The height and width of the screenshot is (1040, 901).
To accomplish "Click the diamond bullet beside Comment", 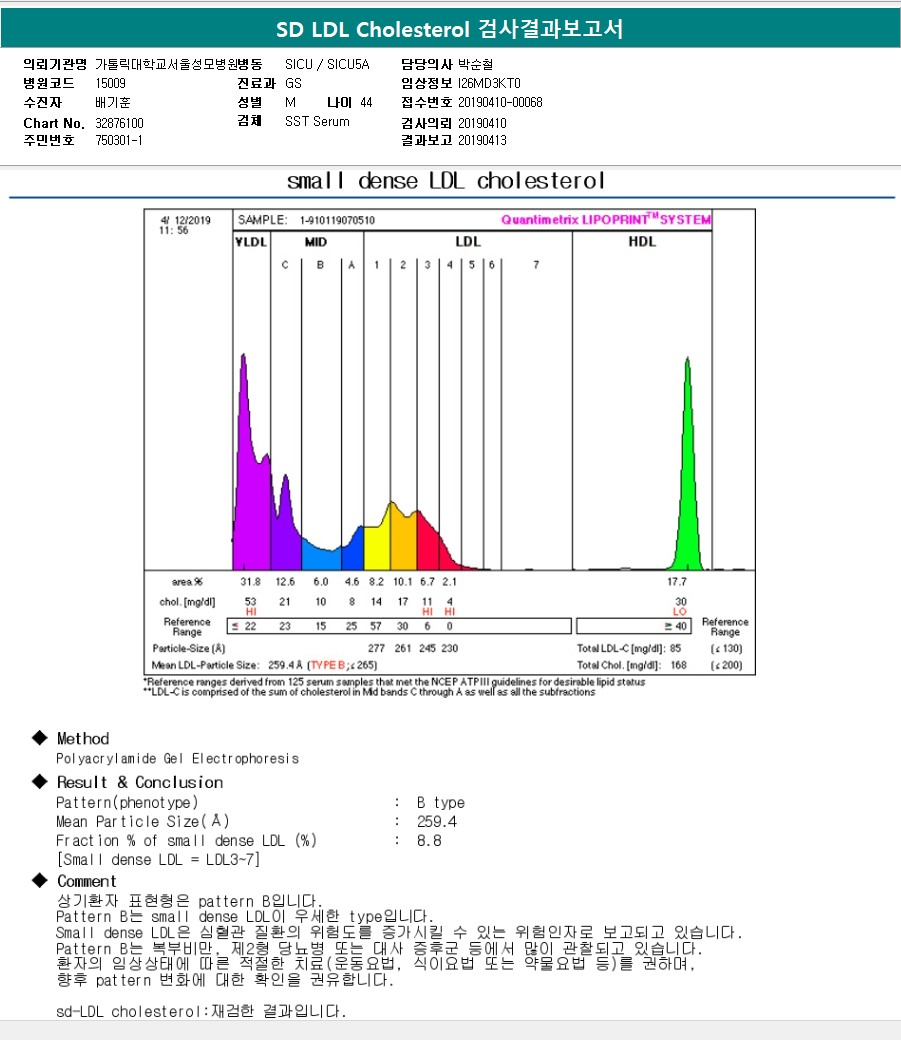I will click(40, 881).
